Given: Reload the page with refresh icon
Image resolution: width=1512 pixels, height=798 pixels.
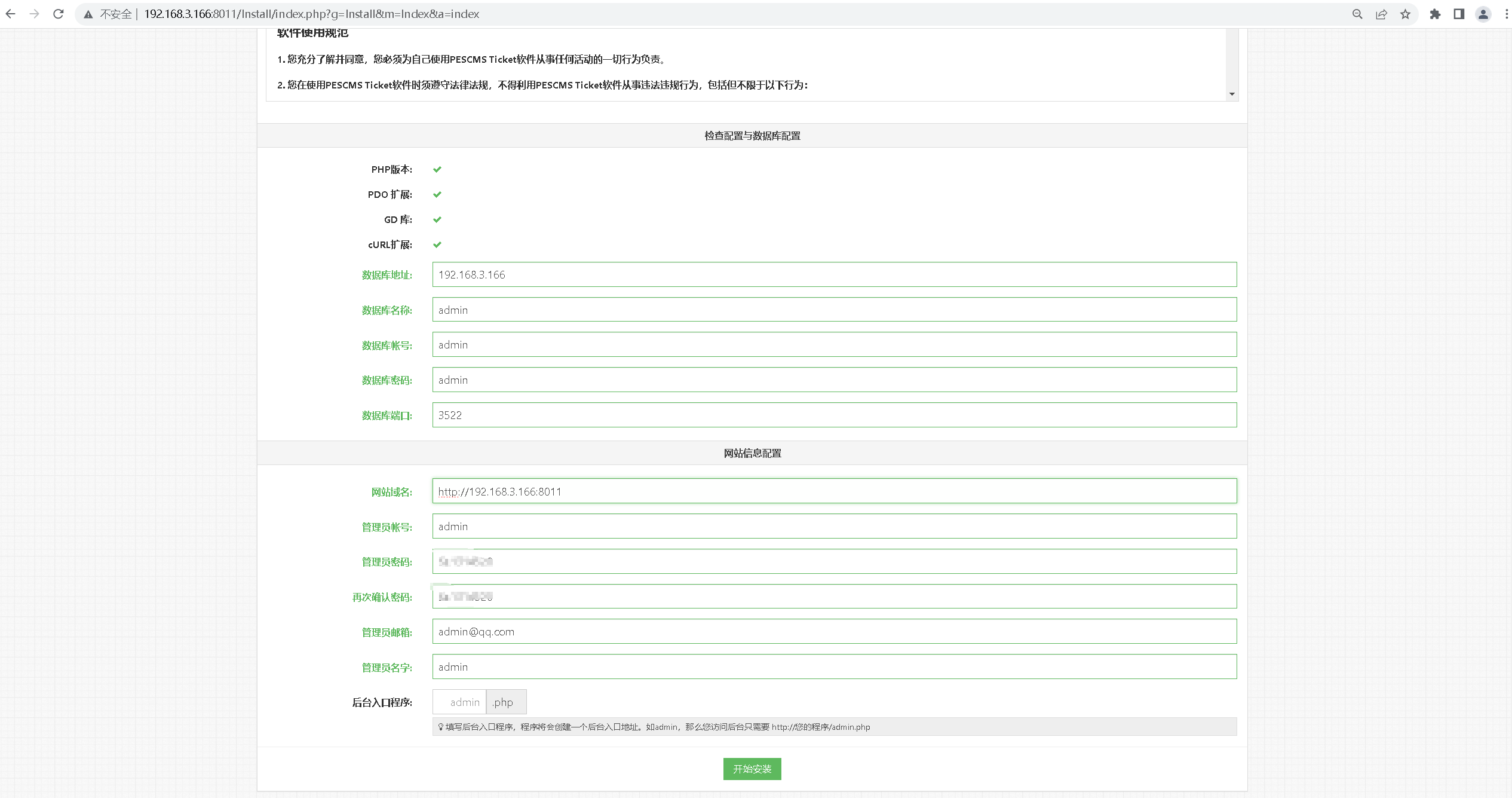Looking at the screenshot, I should coord(58,14).
